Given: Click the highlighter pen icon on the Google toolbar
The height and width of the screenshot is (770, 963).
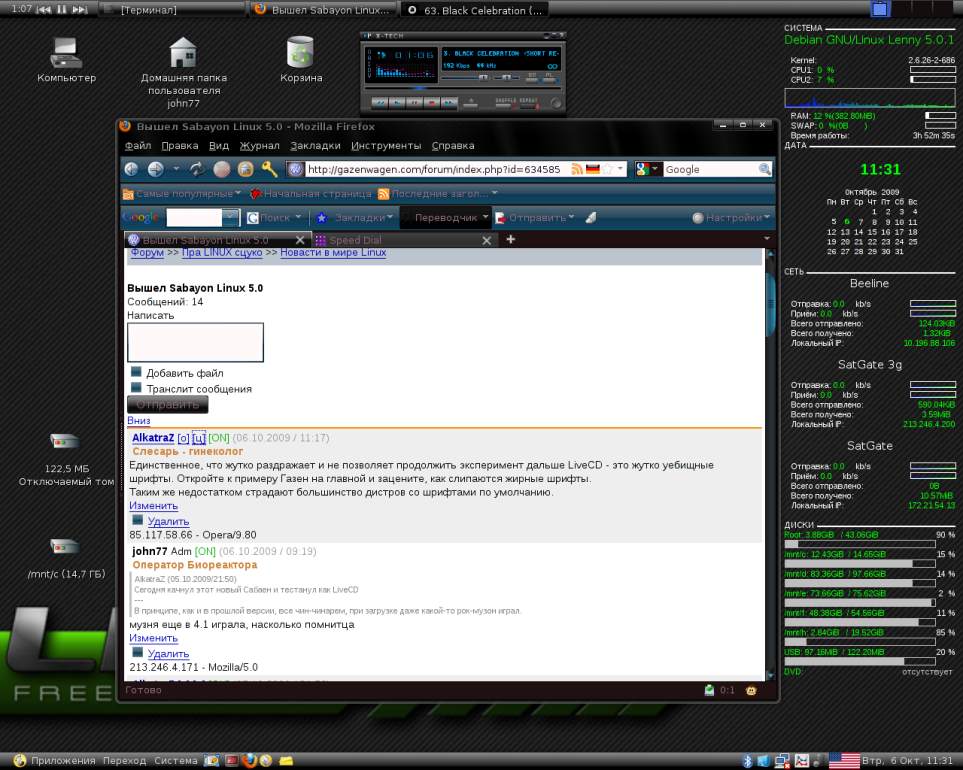Looking at the screenshot, I should 591,217.
